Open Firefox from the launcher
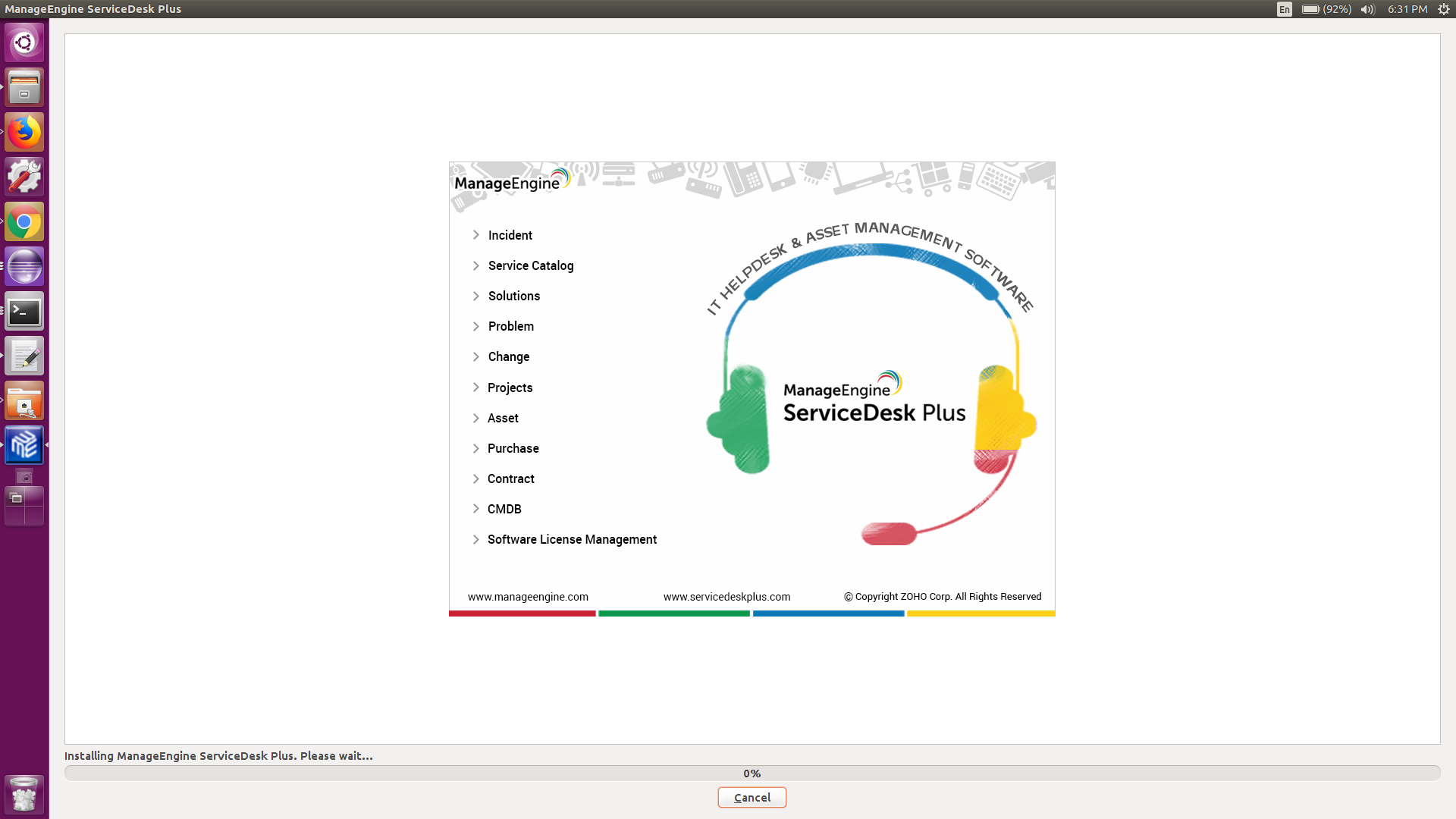1456x819 pixels. pos(24,133)
